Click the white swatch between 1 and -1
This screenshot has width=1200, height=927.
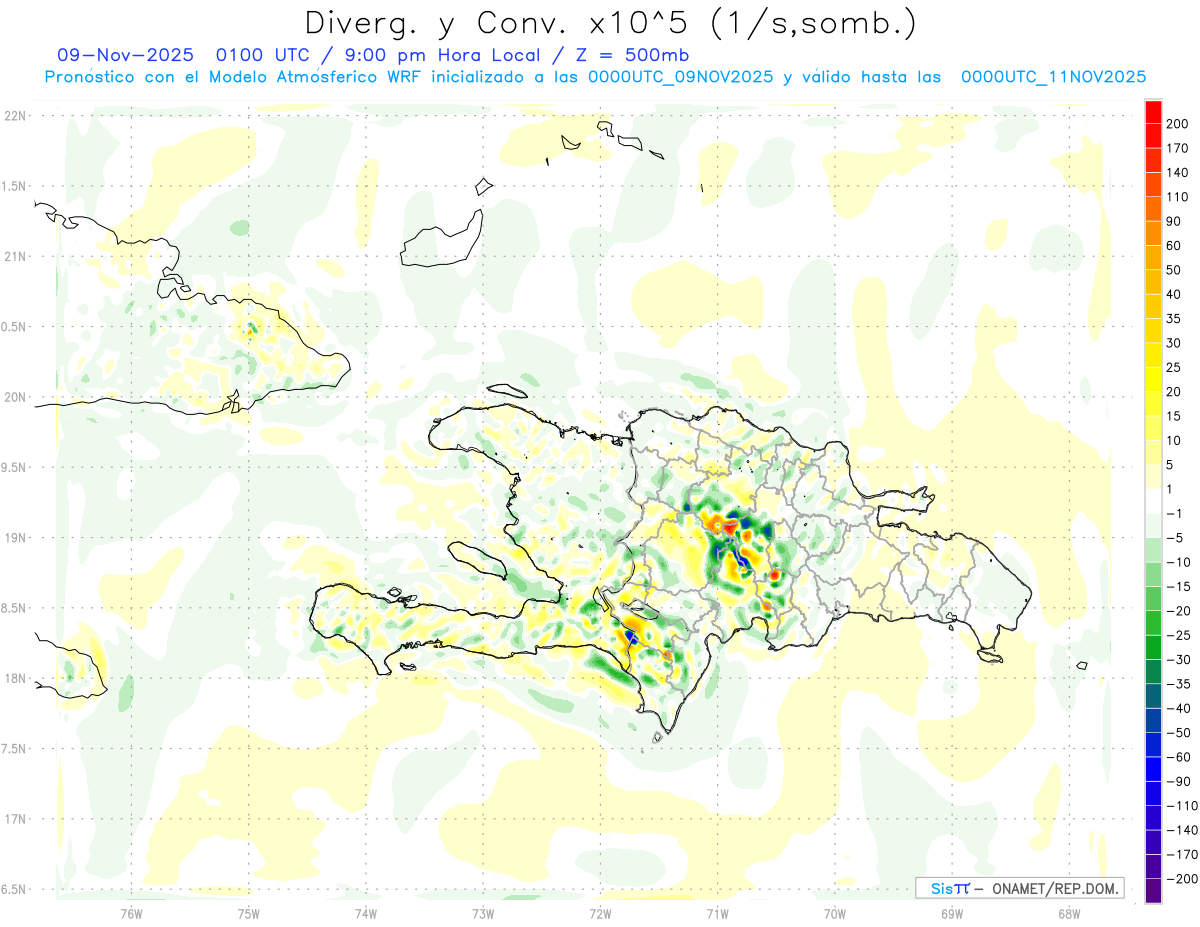pos(1154,501)
